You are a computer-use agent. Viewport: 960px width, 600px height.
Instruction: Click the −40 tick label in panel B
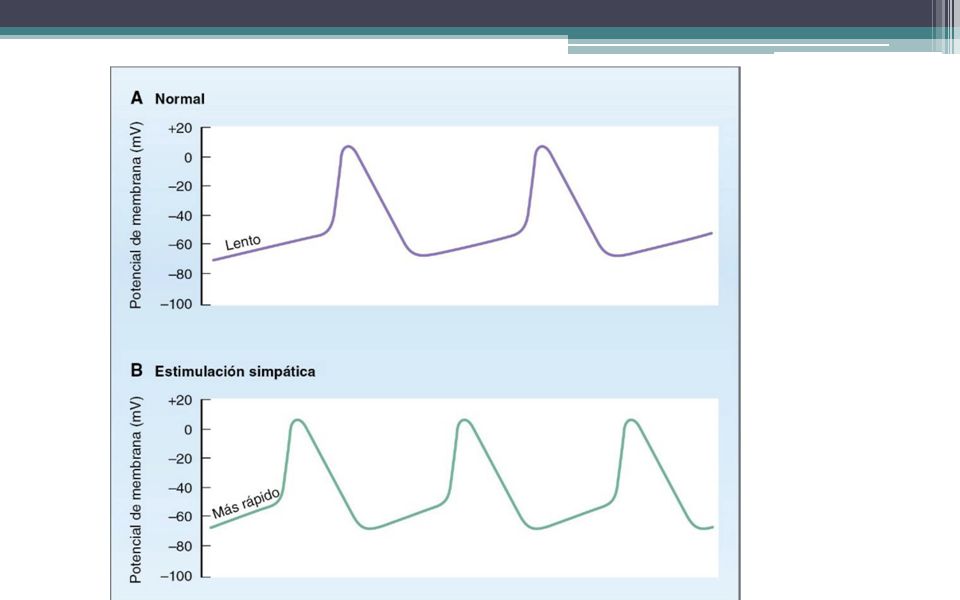point(180,488)
